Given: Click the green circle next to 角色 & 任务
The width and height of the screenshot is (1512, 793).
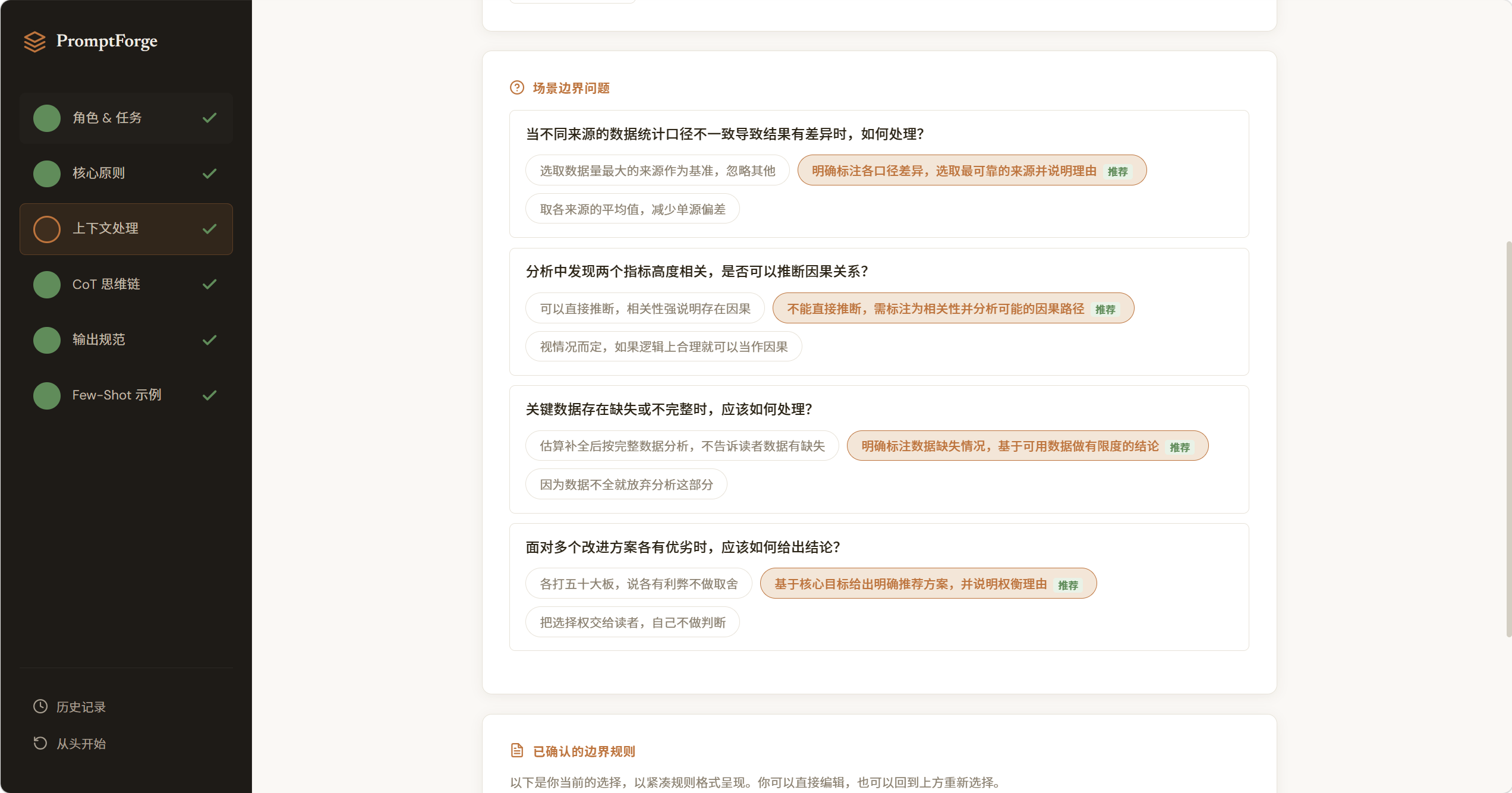Looking at the screenshot, I should 47,118.
